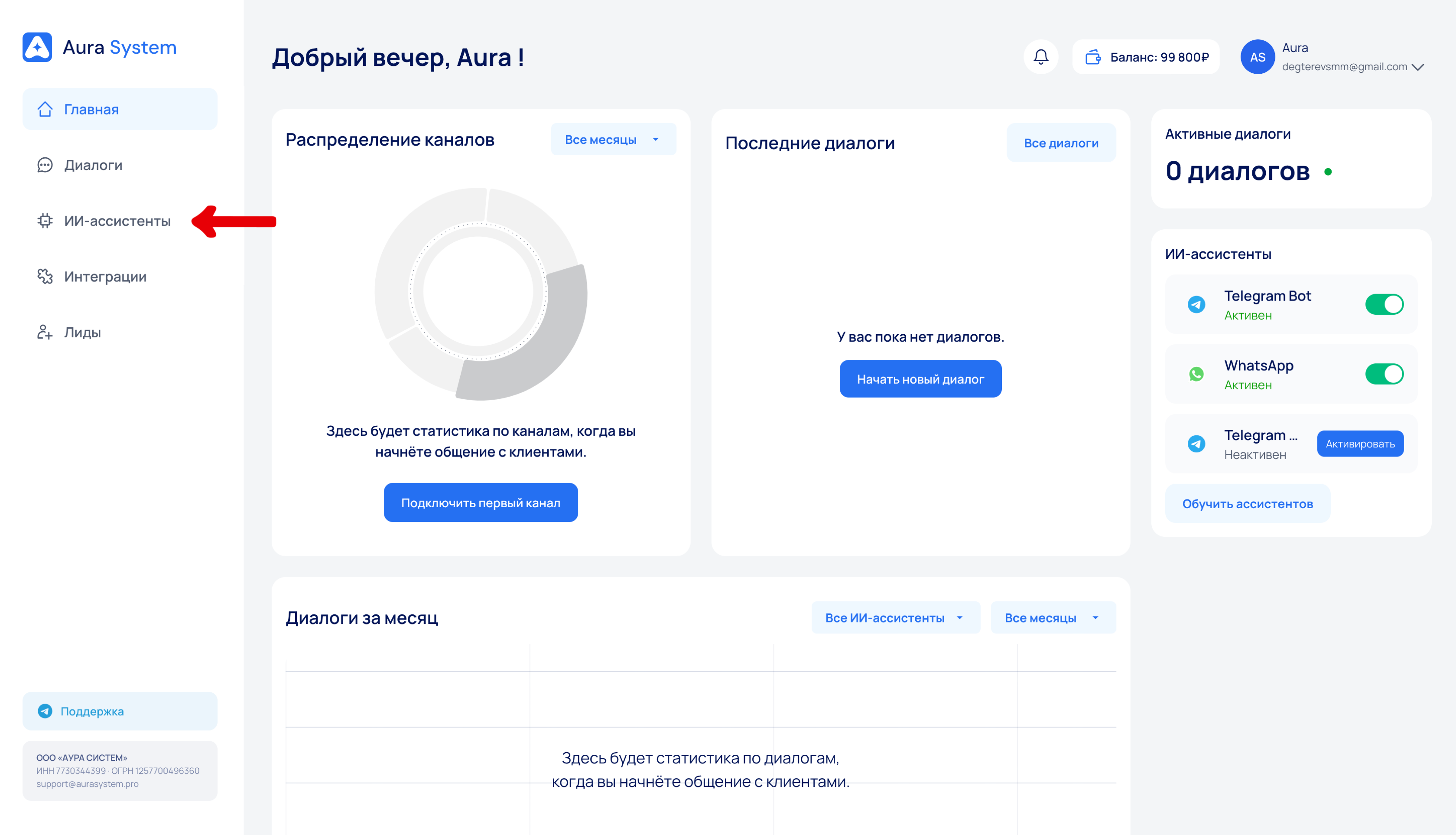Open Все месяцы dropdown in monthly dialogs
The image size is (1456, 835).
pos(1053,618)
